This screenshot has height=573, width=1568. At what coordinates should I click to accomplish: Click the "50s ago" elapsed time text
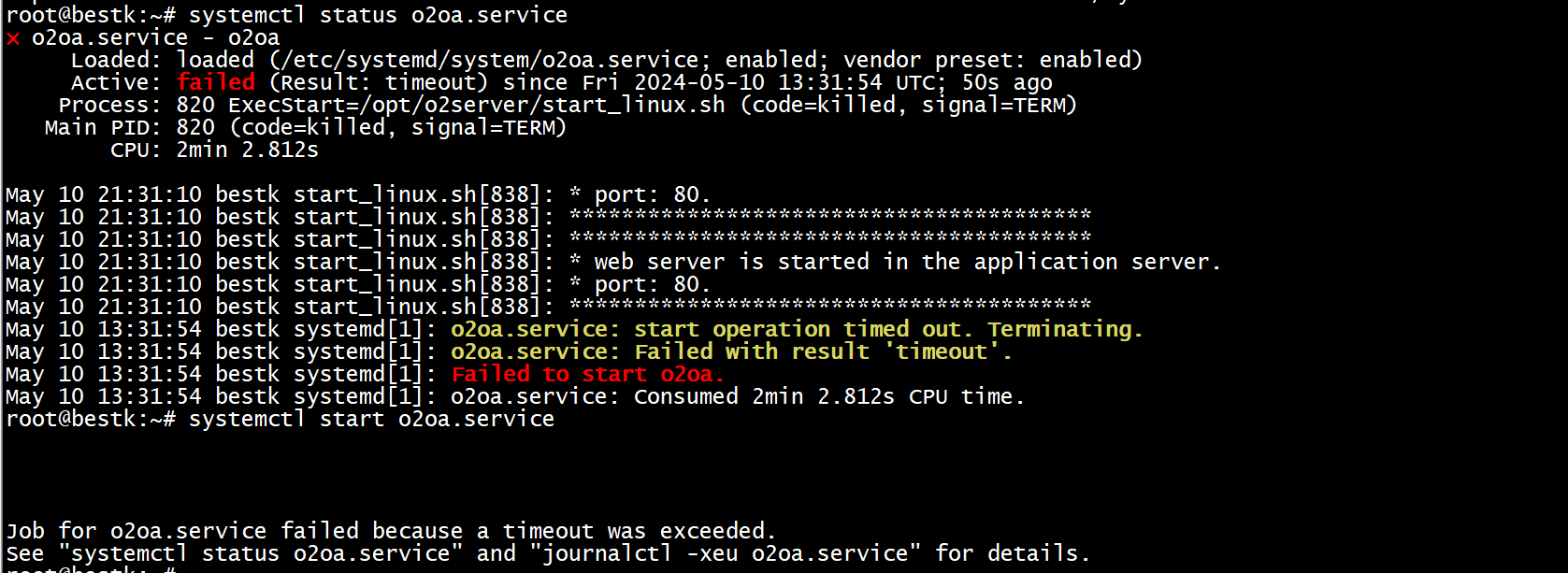[x=1007, y=82]
